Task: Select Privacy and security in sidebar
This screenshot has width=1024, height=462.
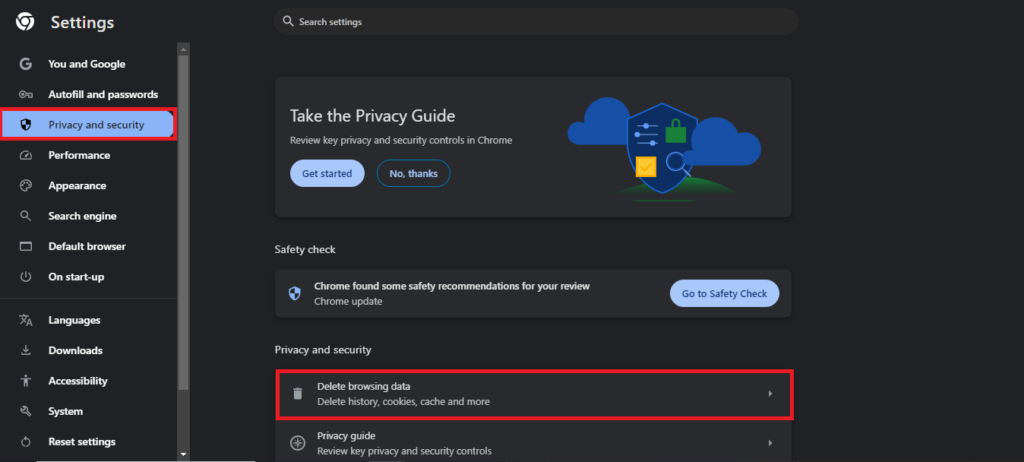Action: [89, 125]
